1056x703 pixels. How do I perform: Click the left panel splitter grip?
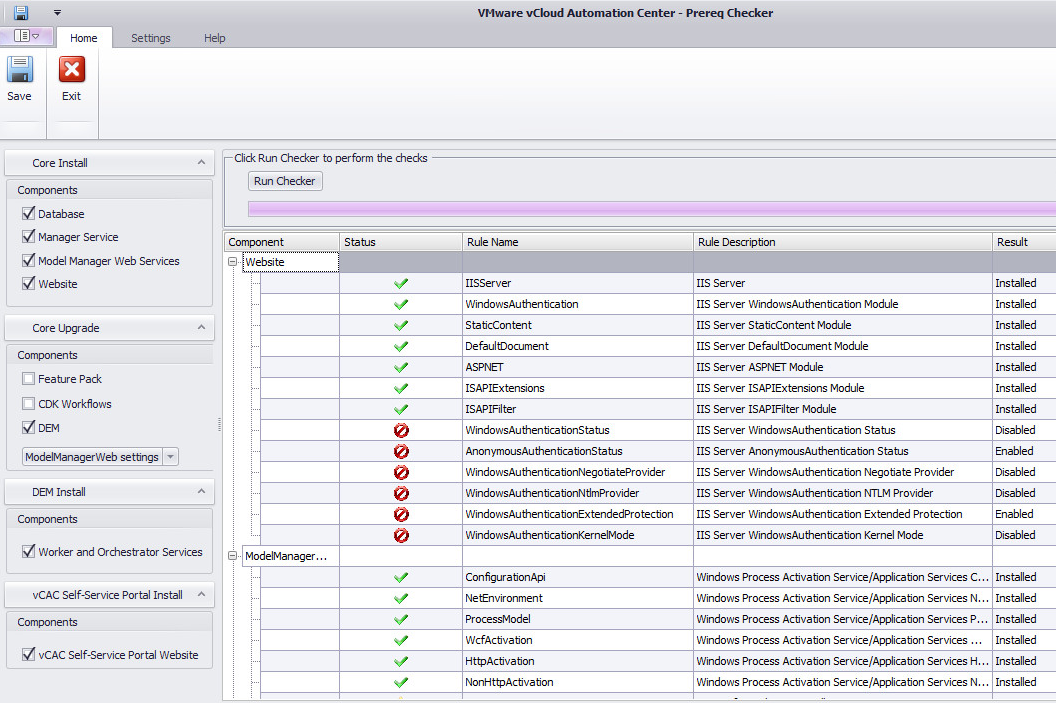[x=220, y=424]
